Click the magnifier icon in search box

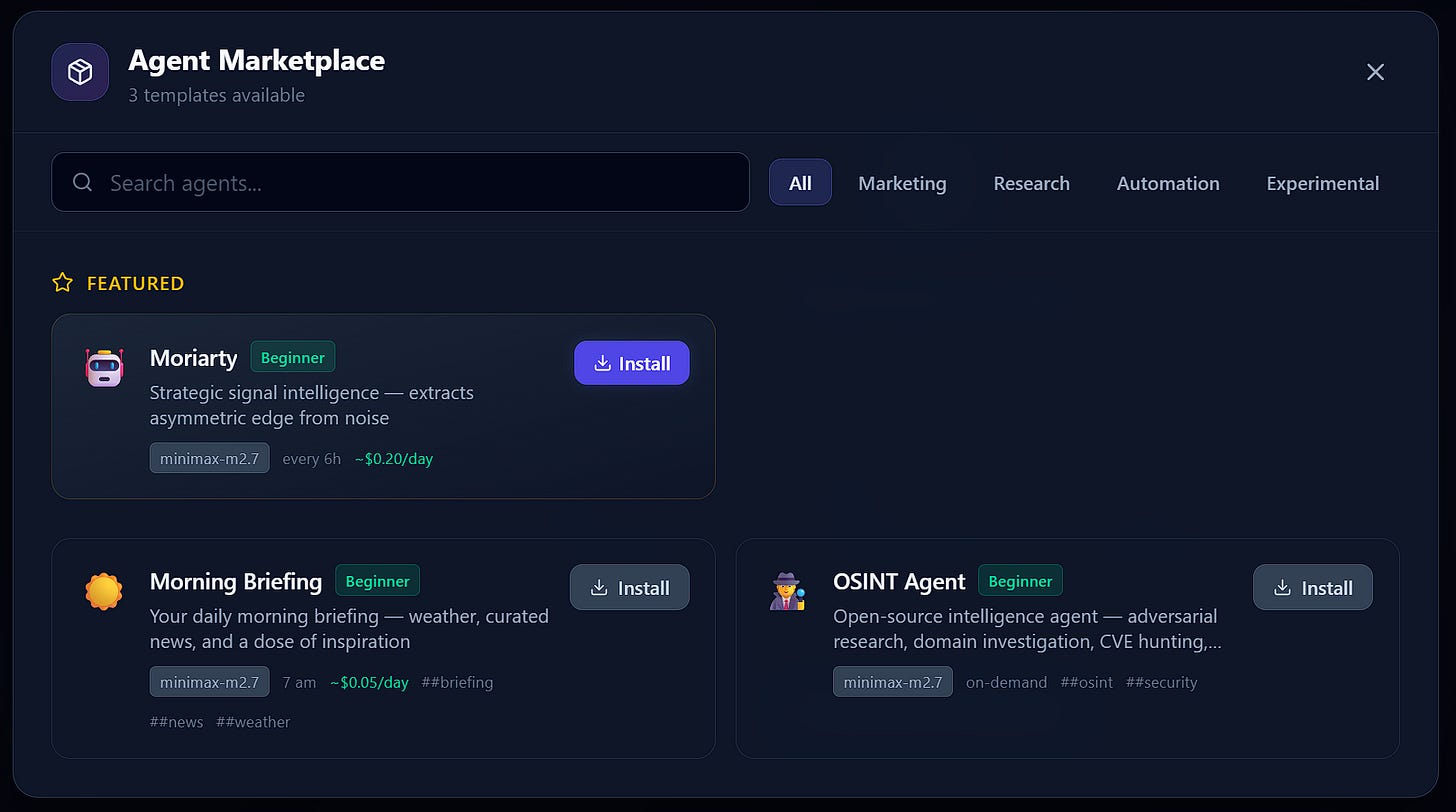click(83, 182)
